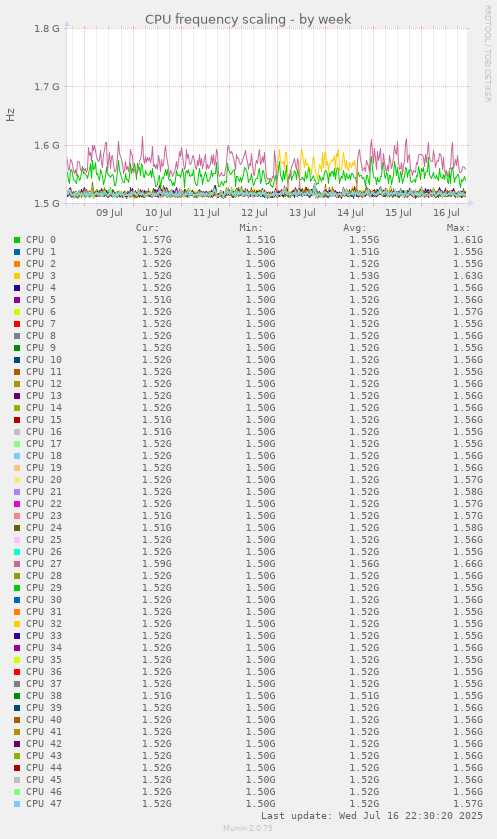Image resolution: width=497 pixels, height=839 pixels.
Task: Click the 'CPU 10' legend label
Action: pyautogui.click(x=44, y=360)
